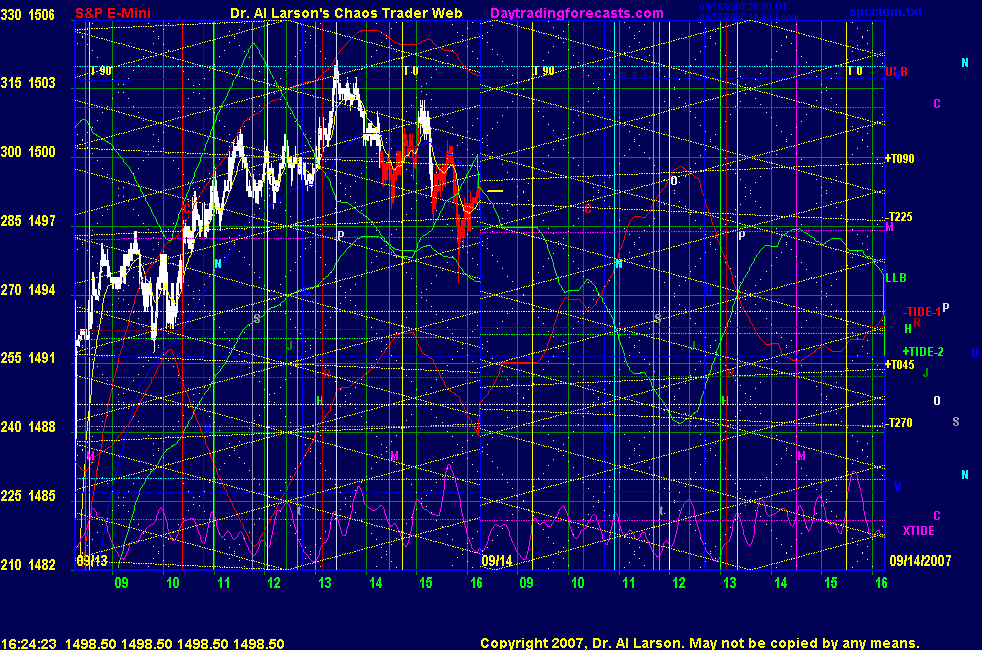Click the Dr. Al Larson's Chaos Trader Web heading
Image resolution: width=982 pixels, height=650 pixels.
[346, 13]
